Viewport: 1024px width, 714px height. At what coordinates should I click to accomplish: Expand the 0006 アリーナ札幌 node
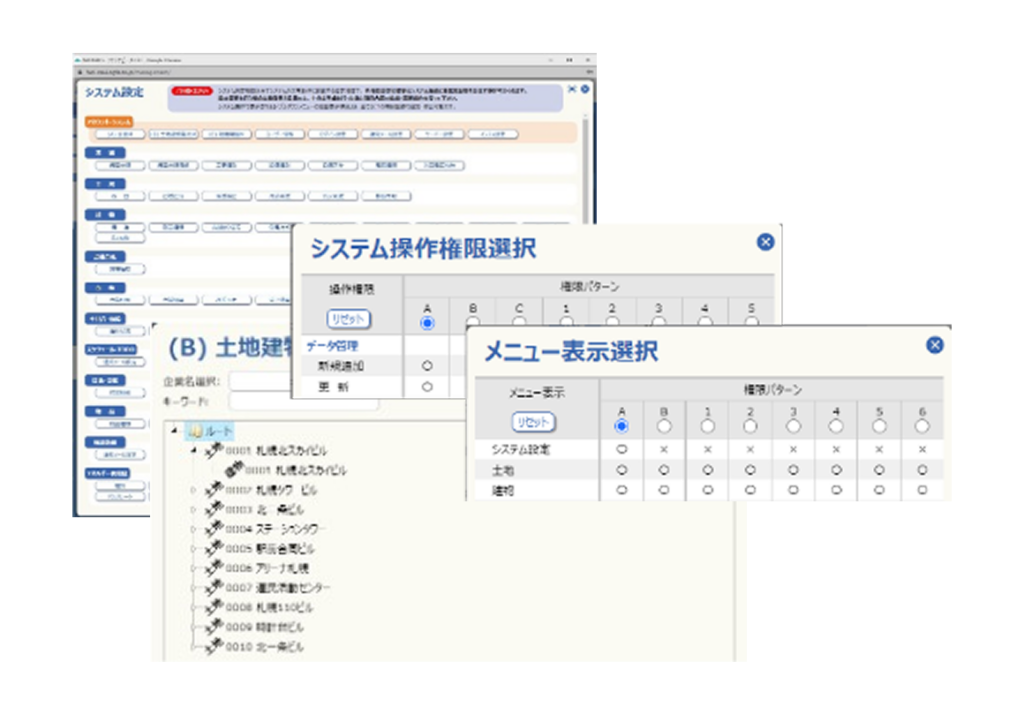pyautogui.click(x=193, y=568)
